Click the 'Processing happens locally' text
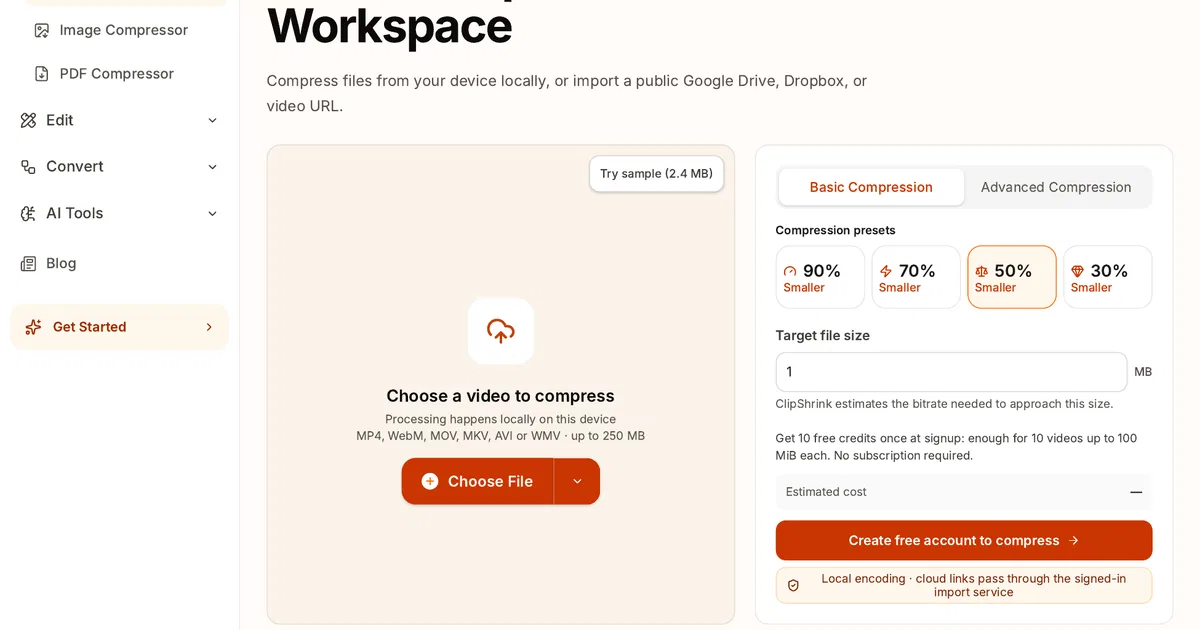The width and height of the screenshot is (1200, 630). coord(501,419)
